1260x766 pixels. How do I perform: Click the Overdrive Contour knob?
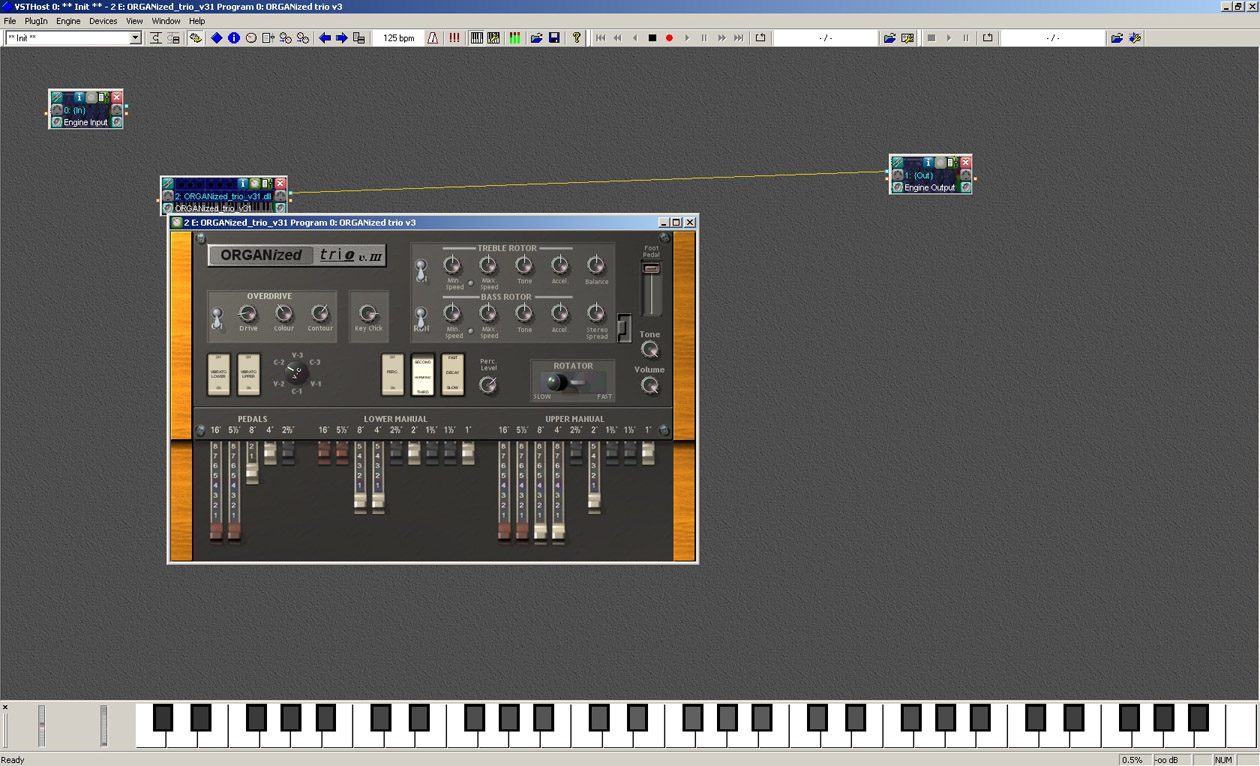pos(320,313)
